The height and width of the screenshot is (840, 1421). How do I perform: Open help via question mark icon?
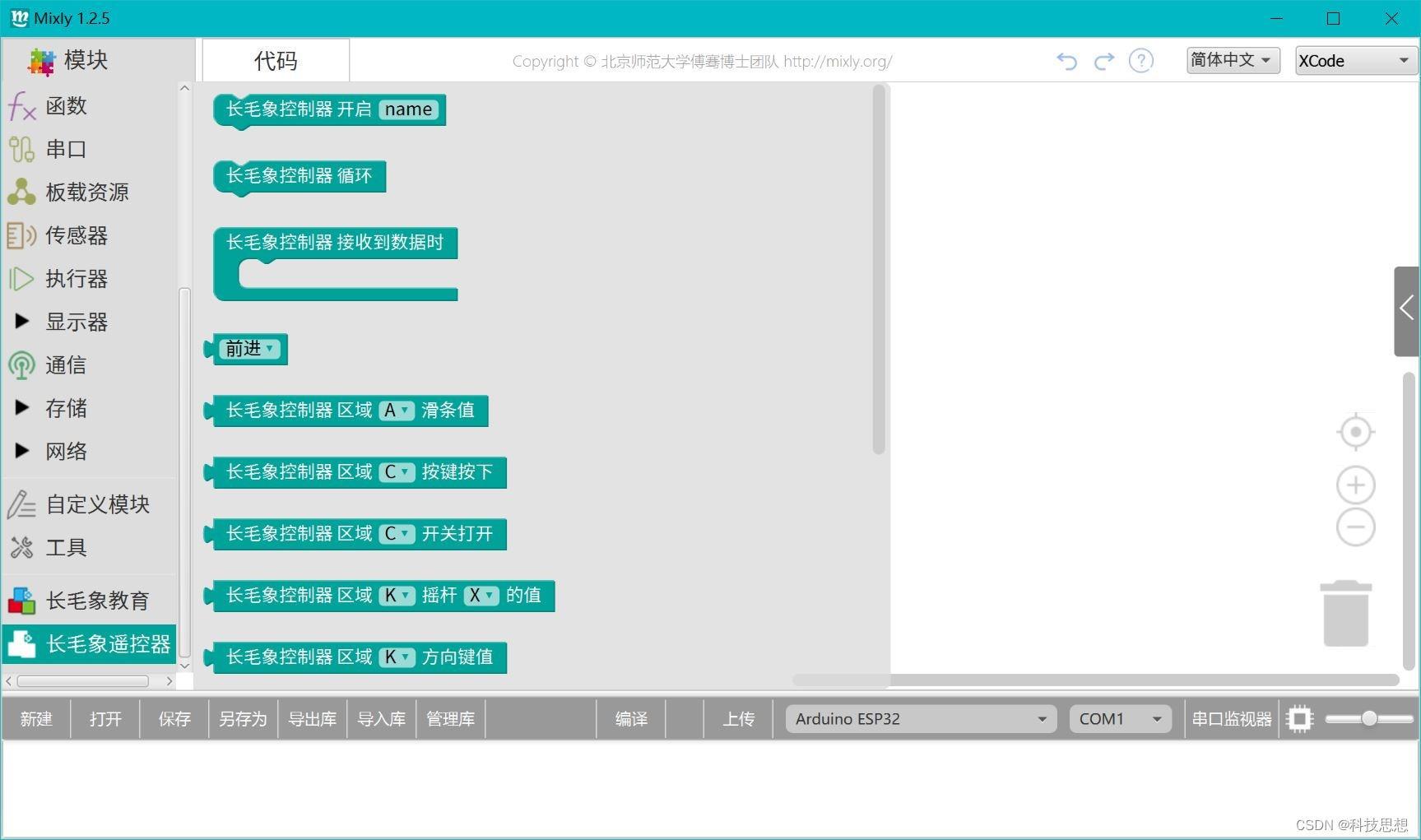pos(1140,61)
